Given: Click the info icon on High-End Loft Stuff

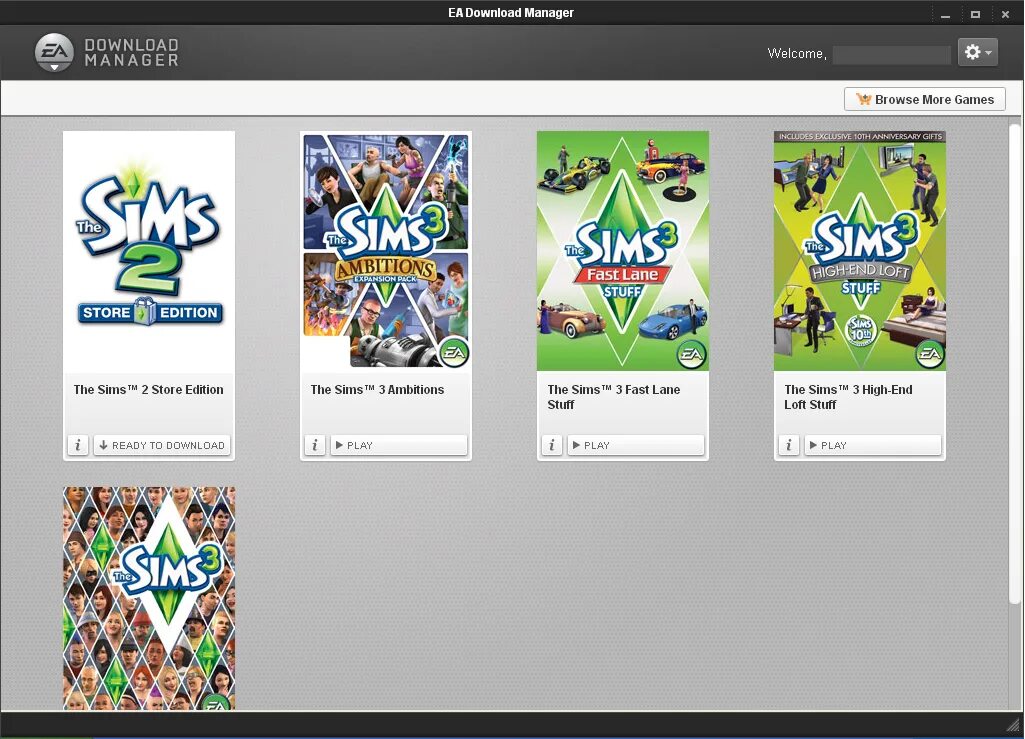Looking at the screenshot, I should click(x=789, y=445).
